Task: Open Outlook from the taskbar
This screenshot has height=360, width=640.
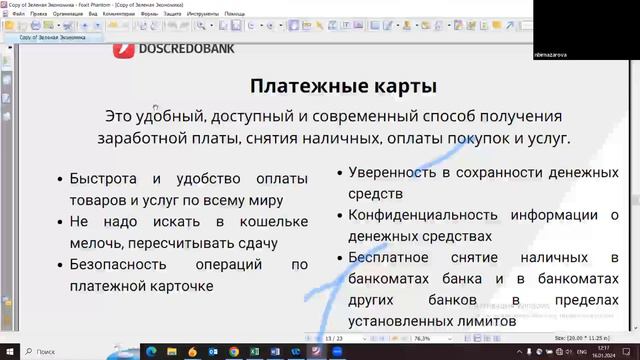Action: (213, 351)
